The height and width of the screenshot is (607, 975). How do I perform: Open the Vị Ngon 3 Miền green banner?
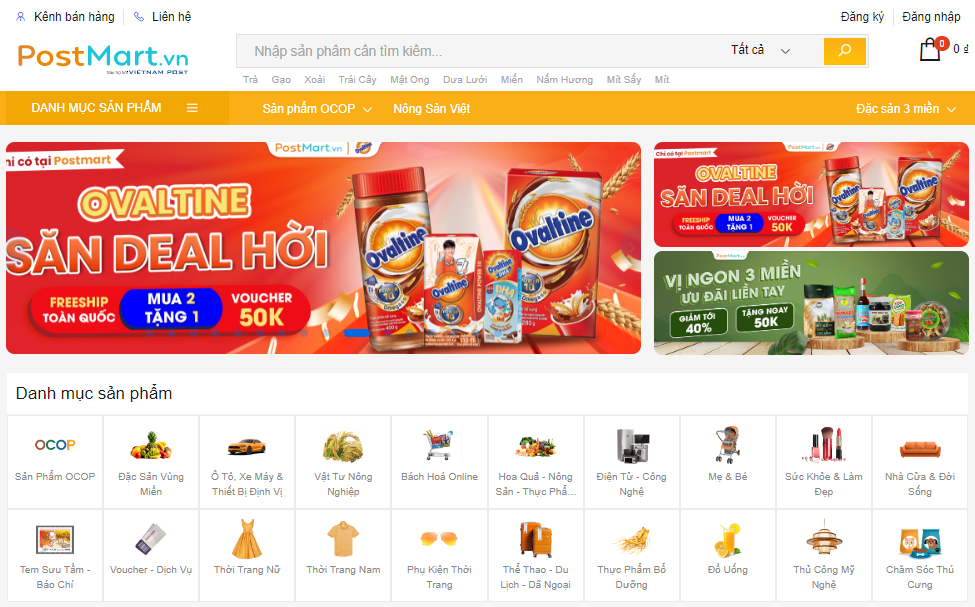(811, 303)
